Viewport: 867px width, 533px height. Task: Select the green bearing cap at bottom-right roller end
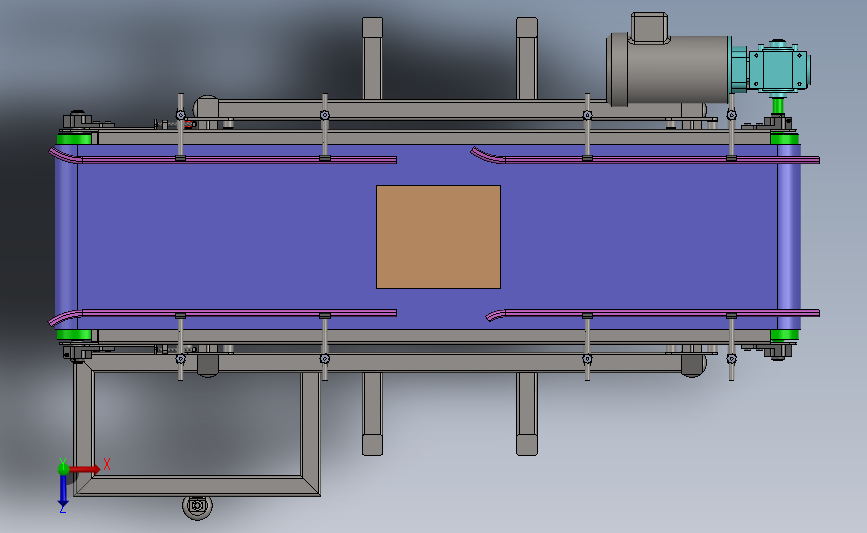click(x=785, y=335)
